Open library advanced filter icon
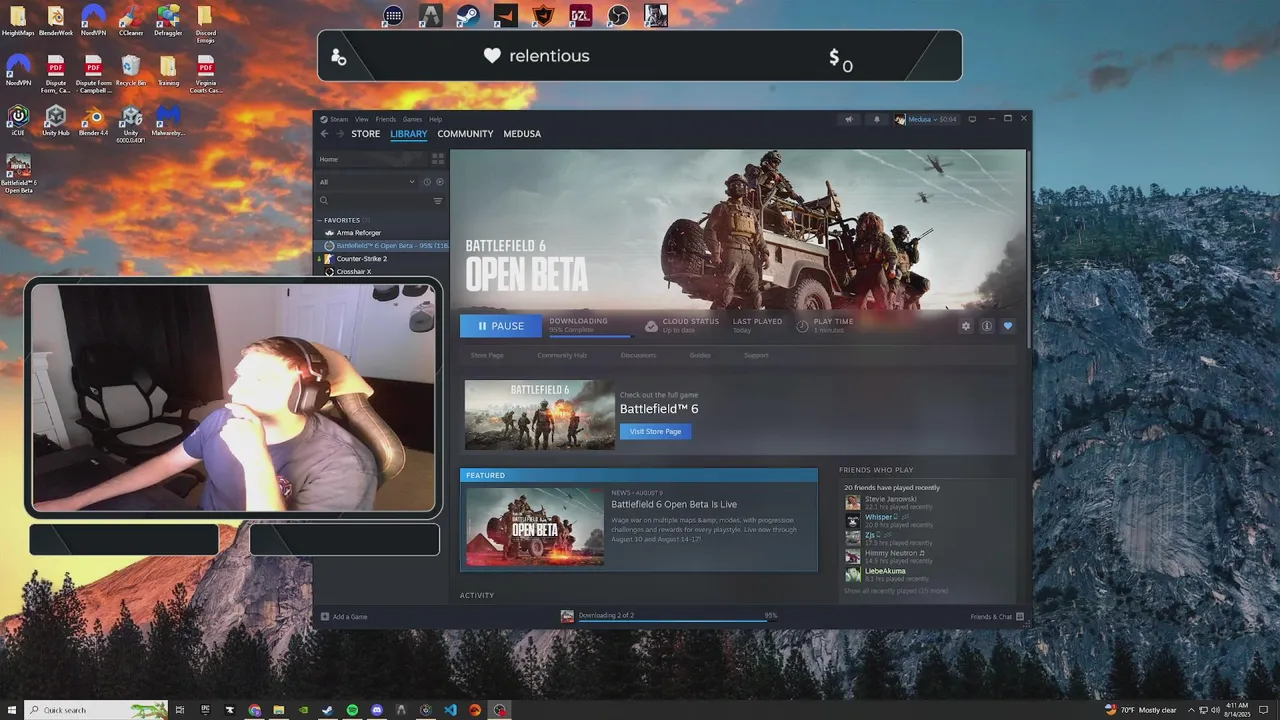1280x720 pixels. pyautogui.click(x=437, y=201)
